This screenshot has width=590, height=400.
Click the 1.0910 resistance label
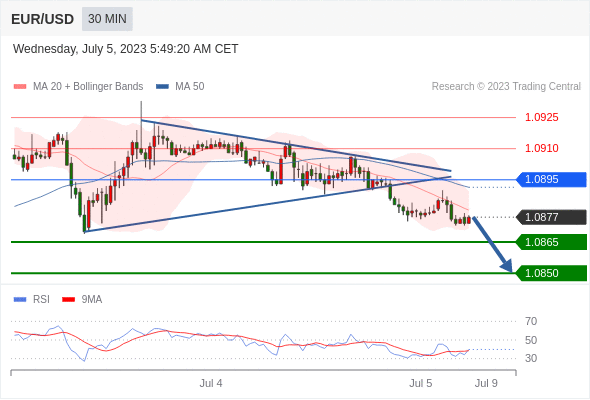[x=541, y=148]
